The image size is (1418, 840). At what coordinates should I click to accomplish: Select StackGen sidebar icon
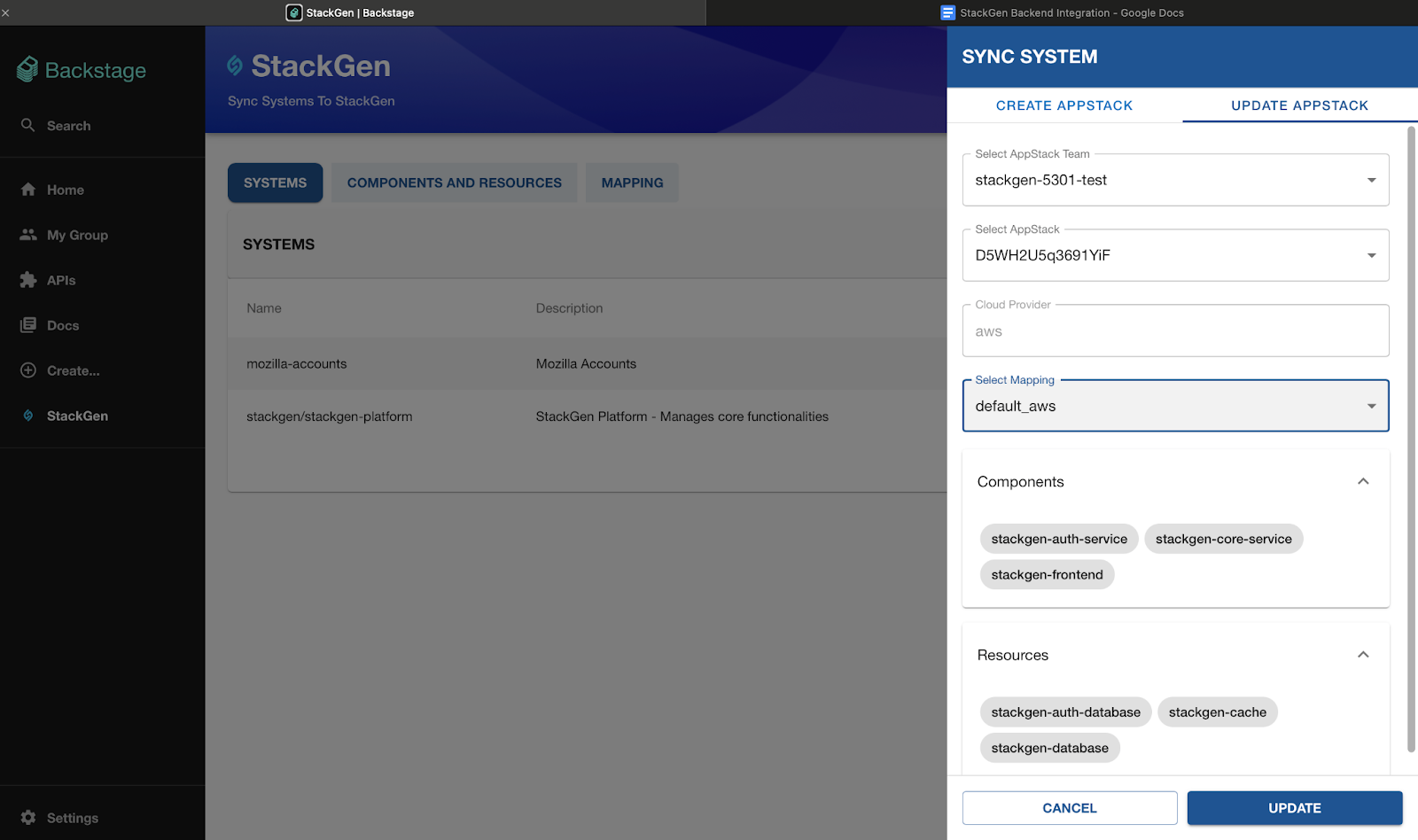pyautogui.click(x=28, y=415)
